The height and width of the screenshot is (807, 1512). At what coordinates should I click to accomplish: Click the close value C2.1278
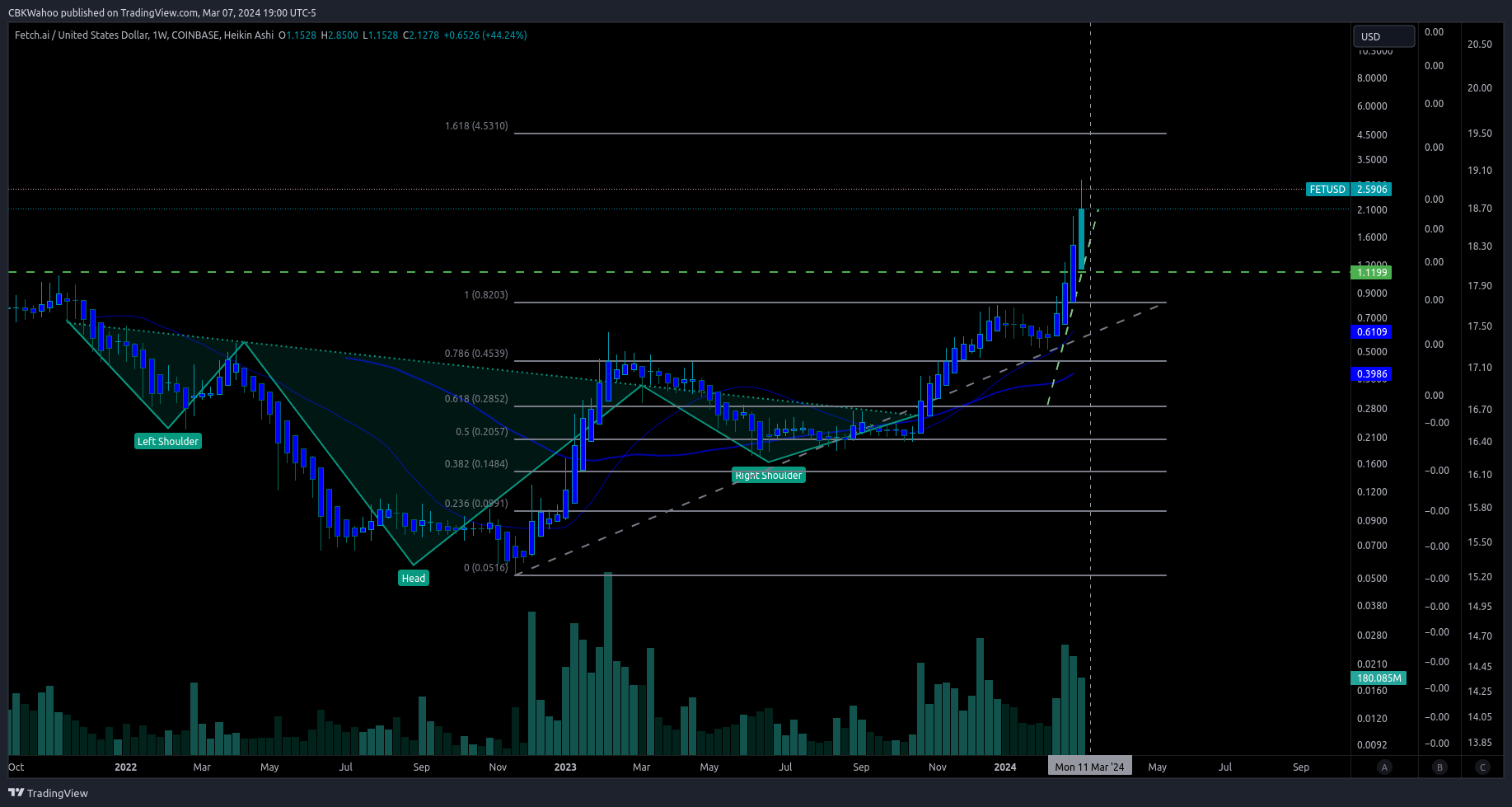point(421,35)
